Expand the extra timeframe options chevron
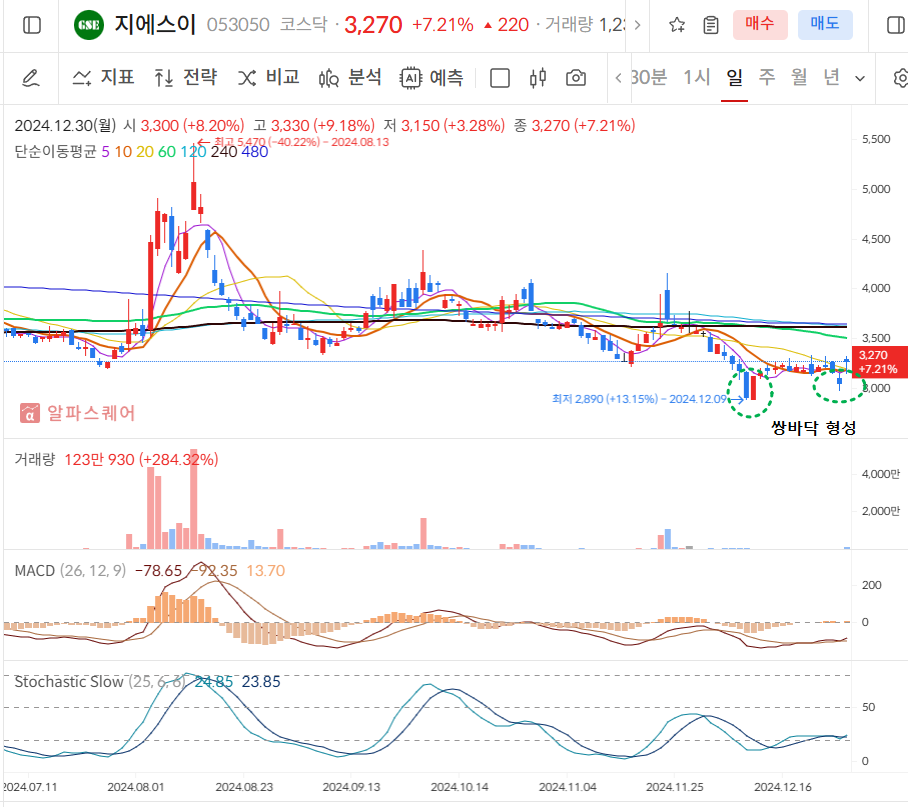Viewport: 908px width, 807px height. pos(857,76)
